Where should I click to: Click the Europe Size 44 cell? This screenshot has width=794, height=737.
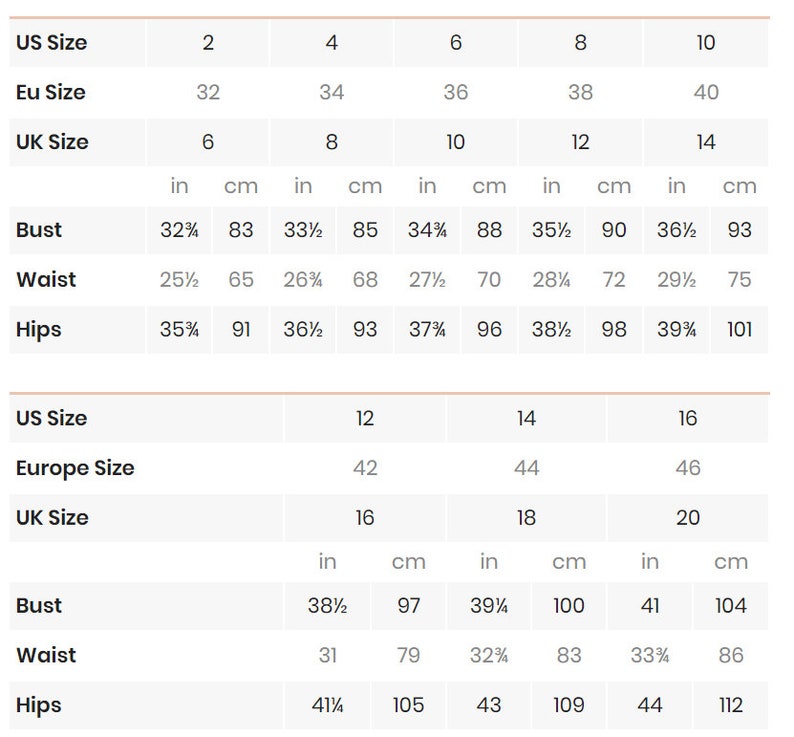tap(526, 468)
